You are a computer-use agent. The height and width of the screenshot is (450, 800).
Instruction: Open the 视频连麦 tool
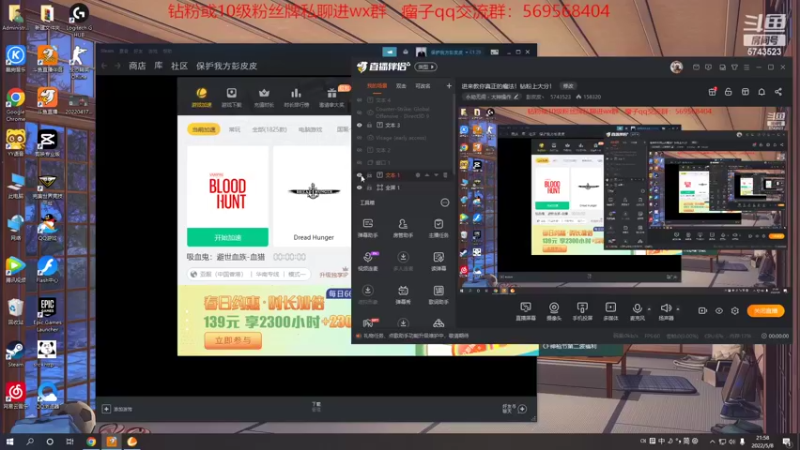(x=367, y=261)
